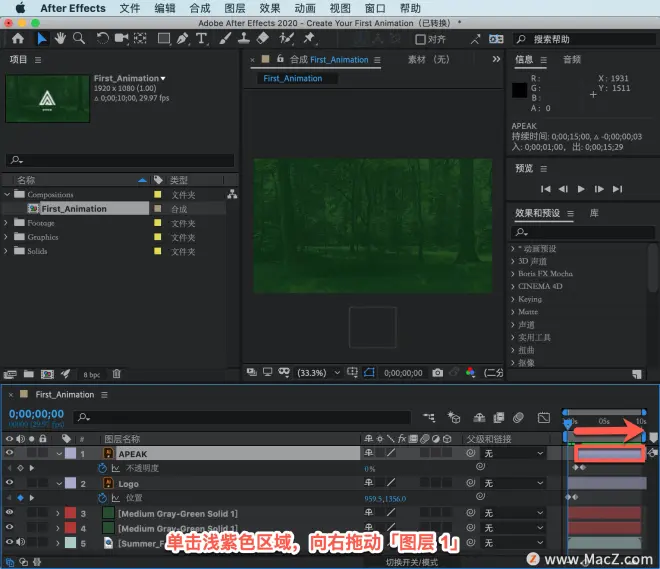This screenshot has height=569, width=660.
Task: Click the Effects and Presets search field
Action: pyautogui.click(x=583, y=232)
